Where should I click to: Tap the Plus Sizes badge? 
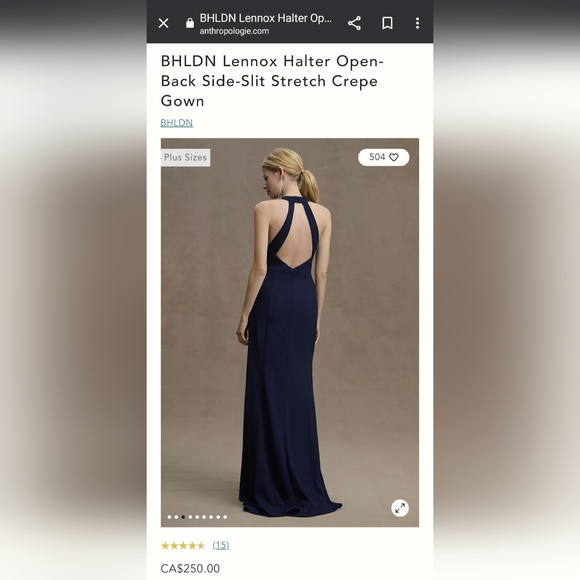pos(185,158)
